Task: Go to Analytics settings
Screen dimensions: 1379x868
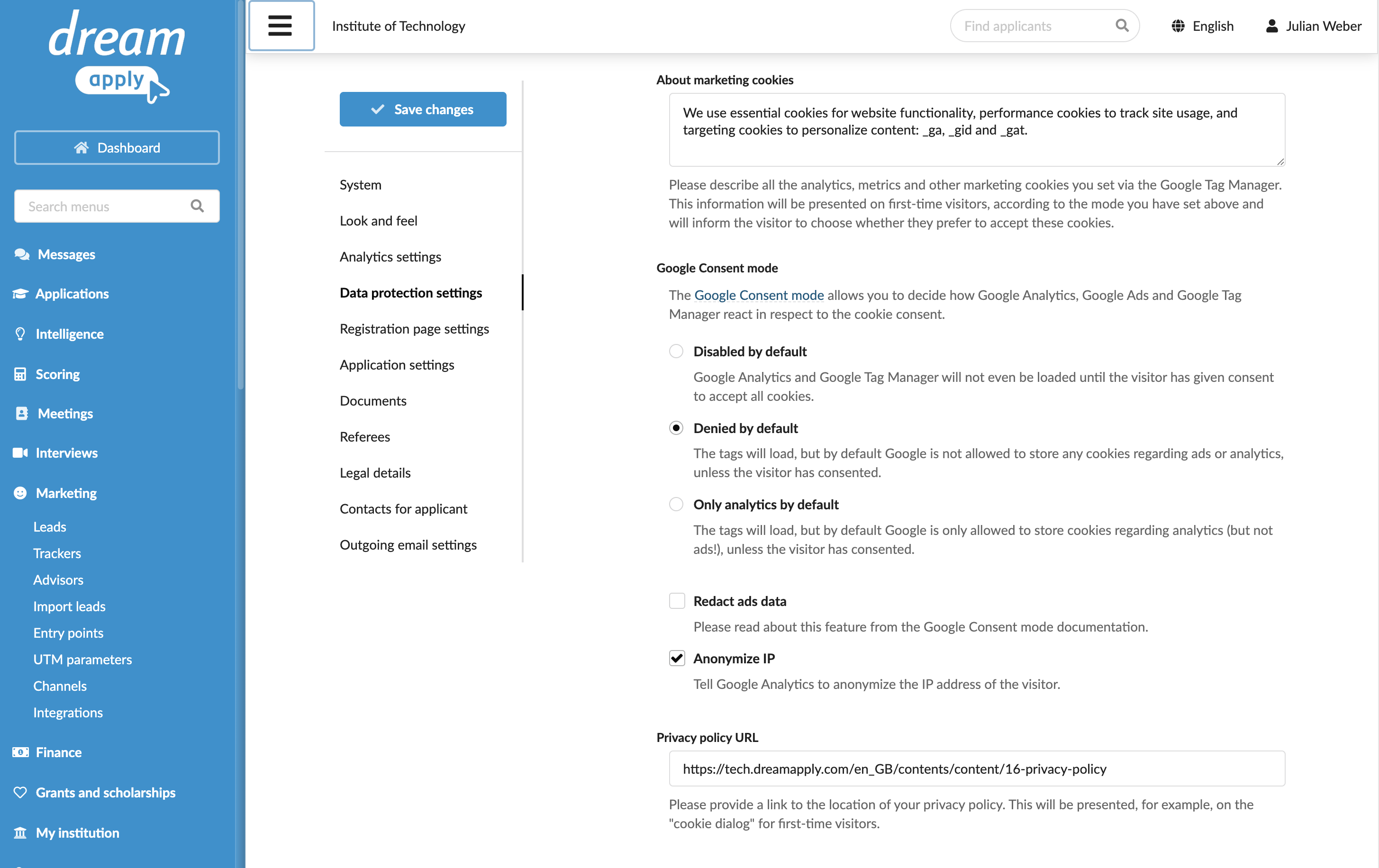Action: tap(390, 256)
